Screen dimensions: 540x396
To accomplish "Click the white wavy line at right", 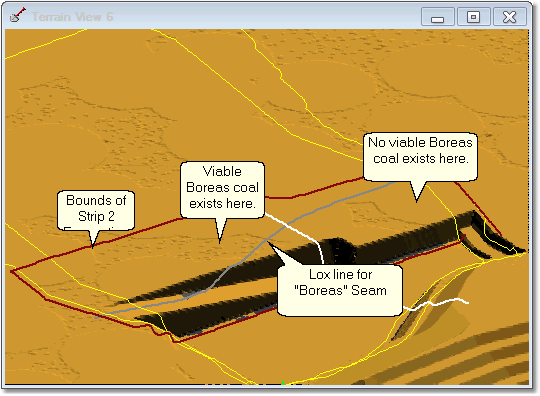I will 437,303.
